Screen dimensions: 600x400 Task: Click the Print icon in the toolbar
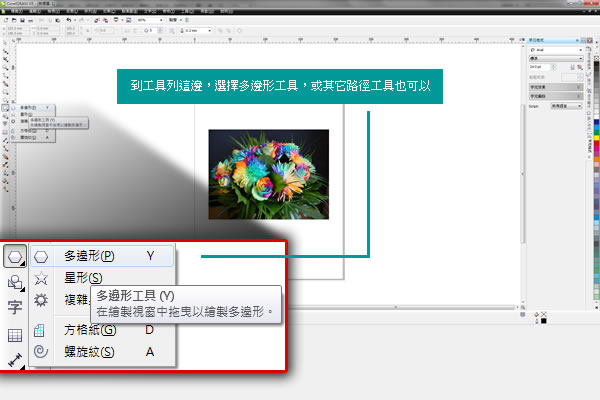pos(31,20)
